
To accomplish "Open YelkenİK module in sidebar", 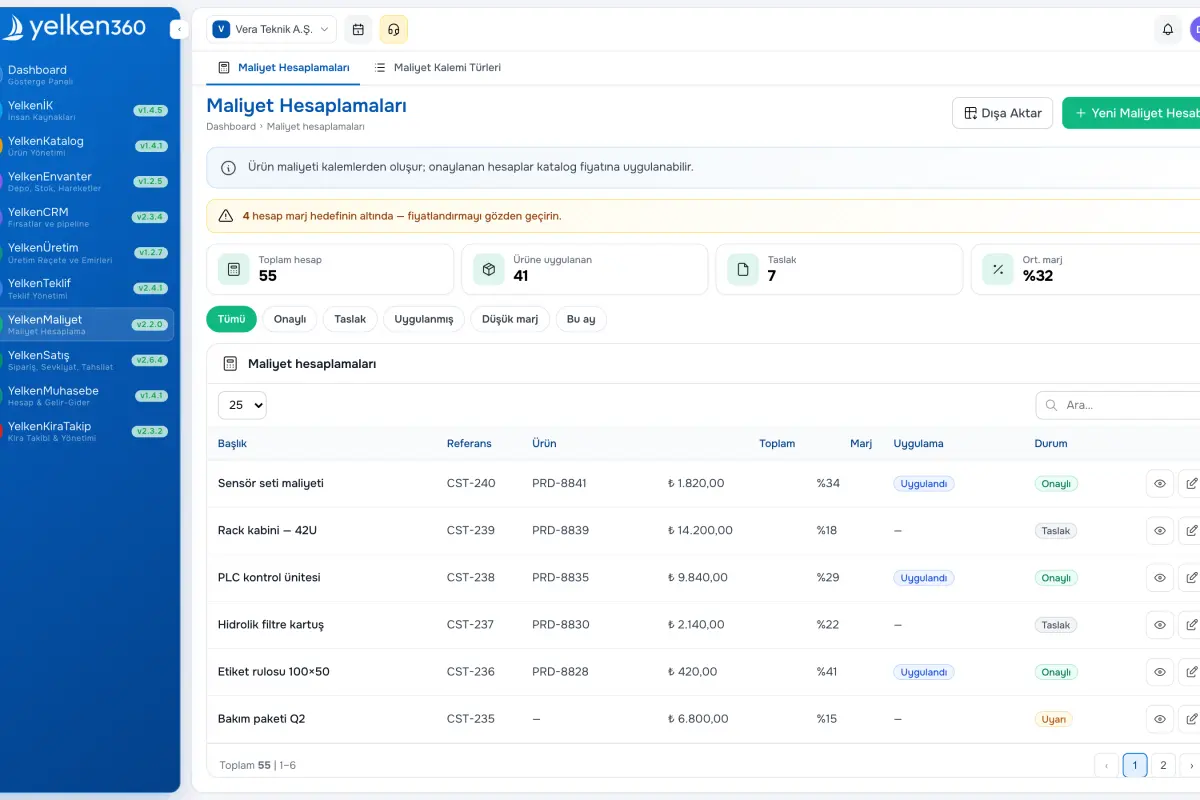I will click(87, 110).
